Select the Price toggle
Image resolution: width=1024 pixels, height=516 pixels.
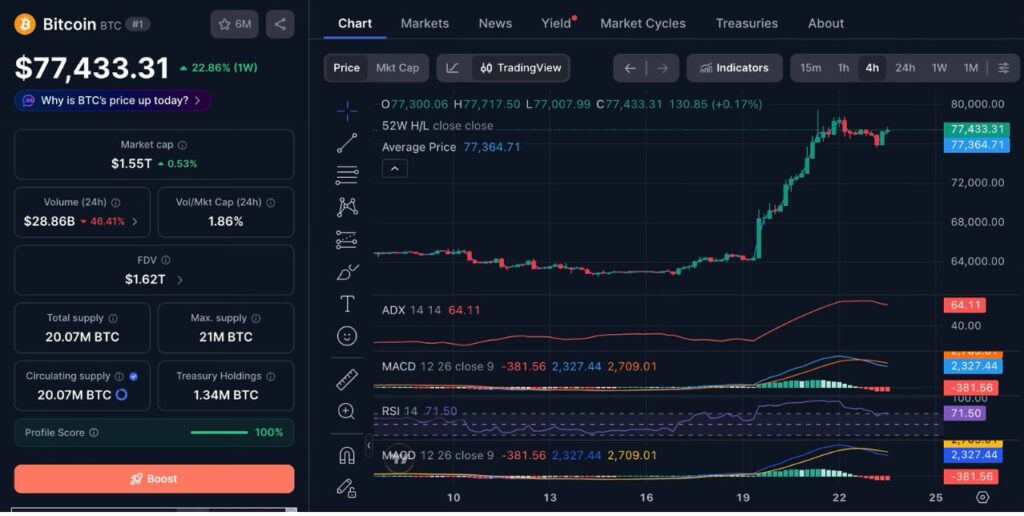[346, 68]
